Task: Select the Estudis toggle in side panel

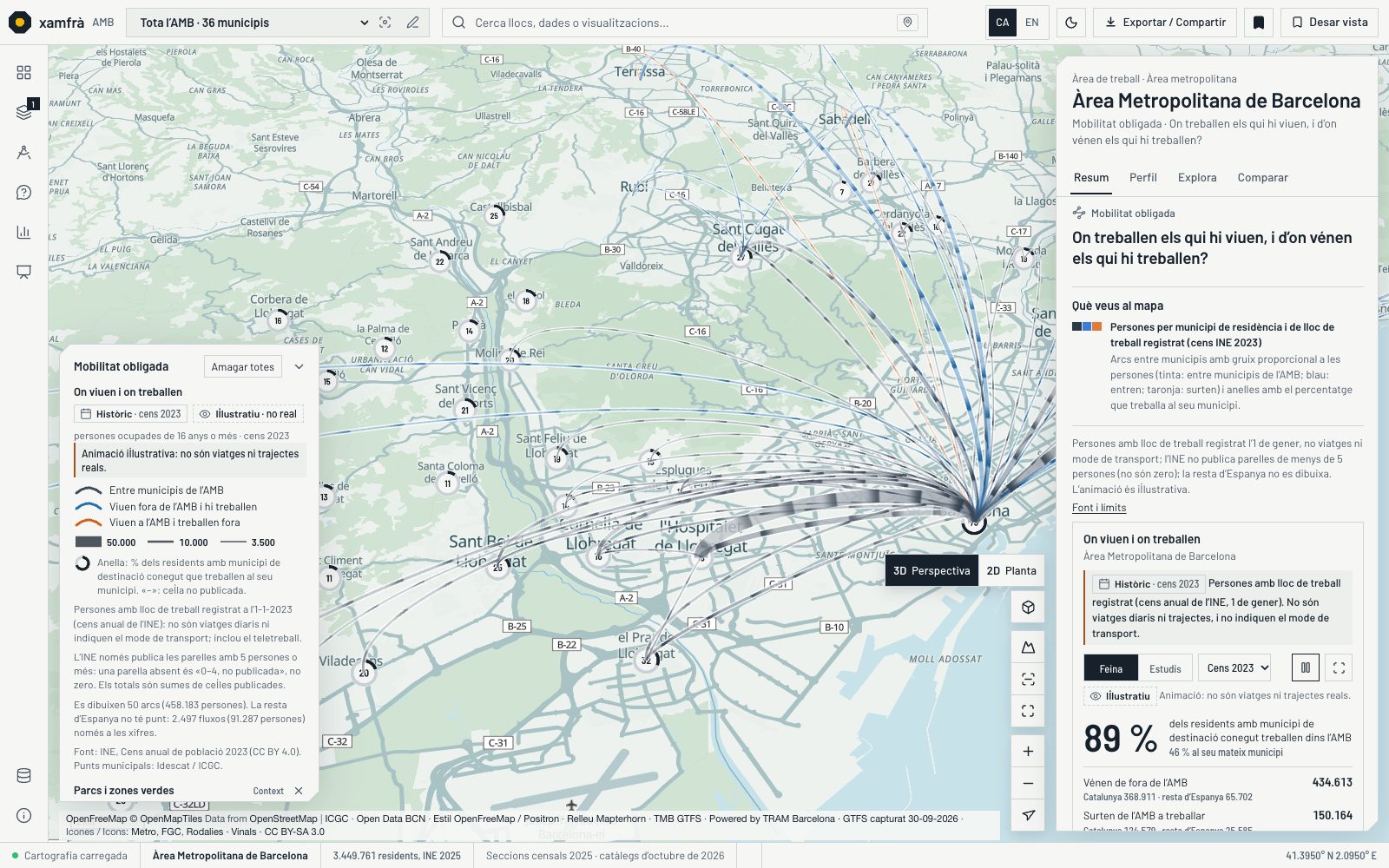Action: [1165, 668]
